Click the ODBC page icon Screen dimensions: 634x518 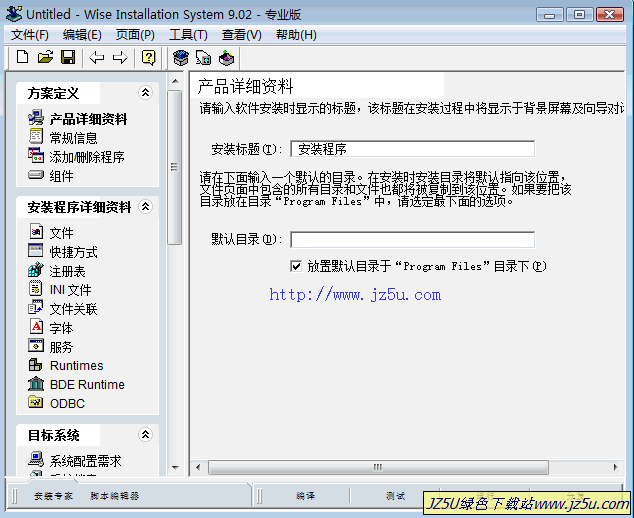[x=36, y=402]
